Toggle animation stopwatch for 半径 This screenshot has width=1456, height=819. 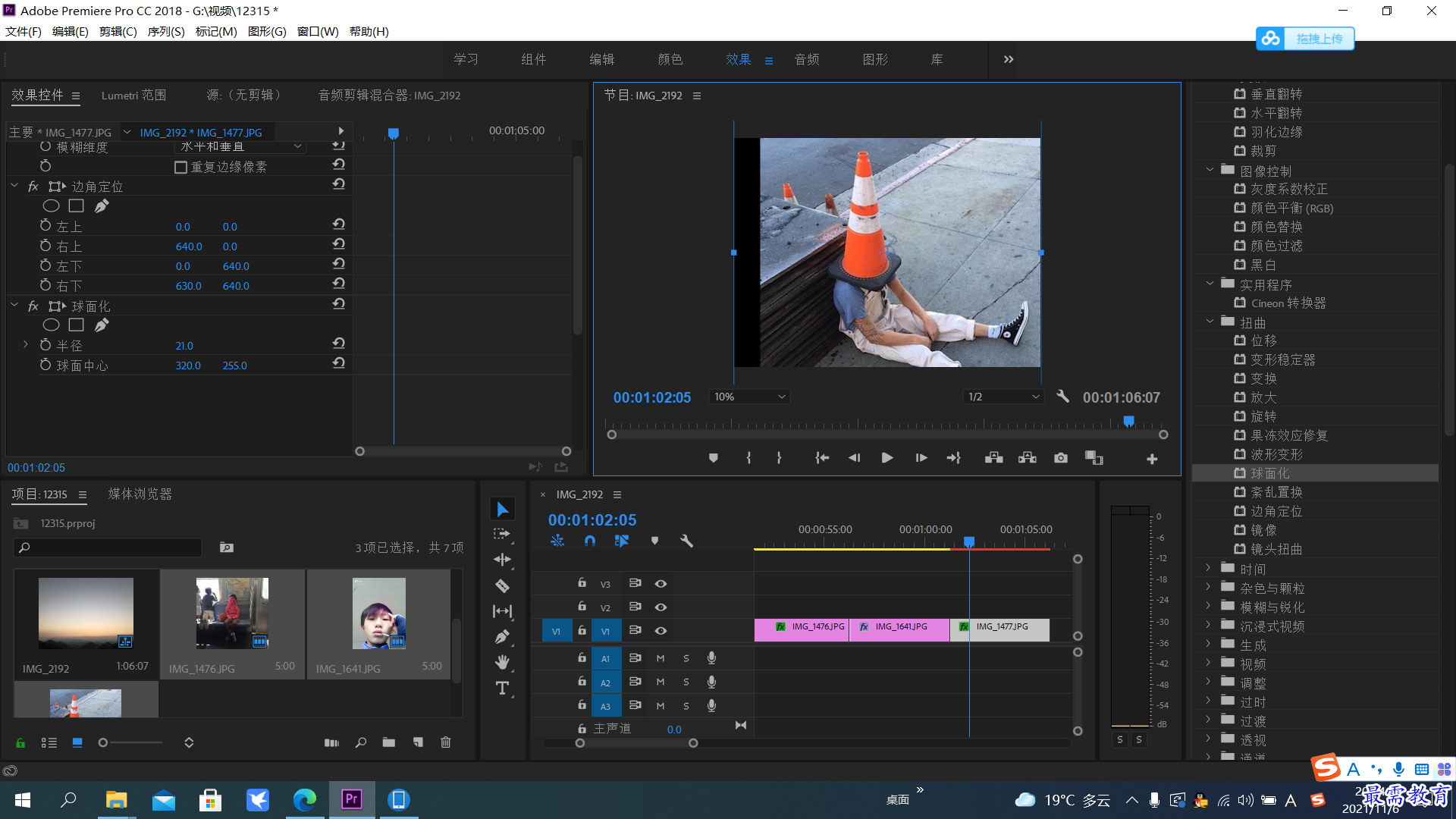(45, 345)
